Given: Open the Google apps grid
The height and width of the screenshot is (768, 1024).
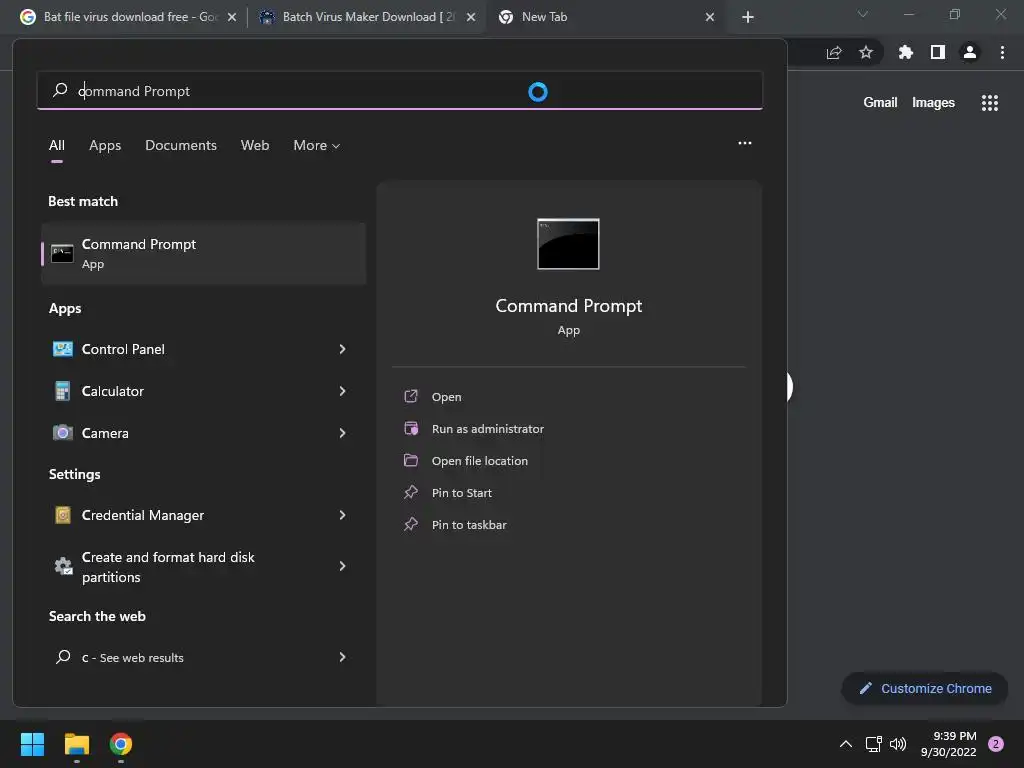Looking at the screenshot, I should point(989,103).
